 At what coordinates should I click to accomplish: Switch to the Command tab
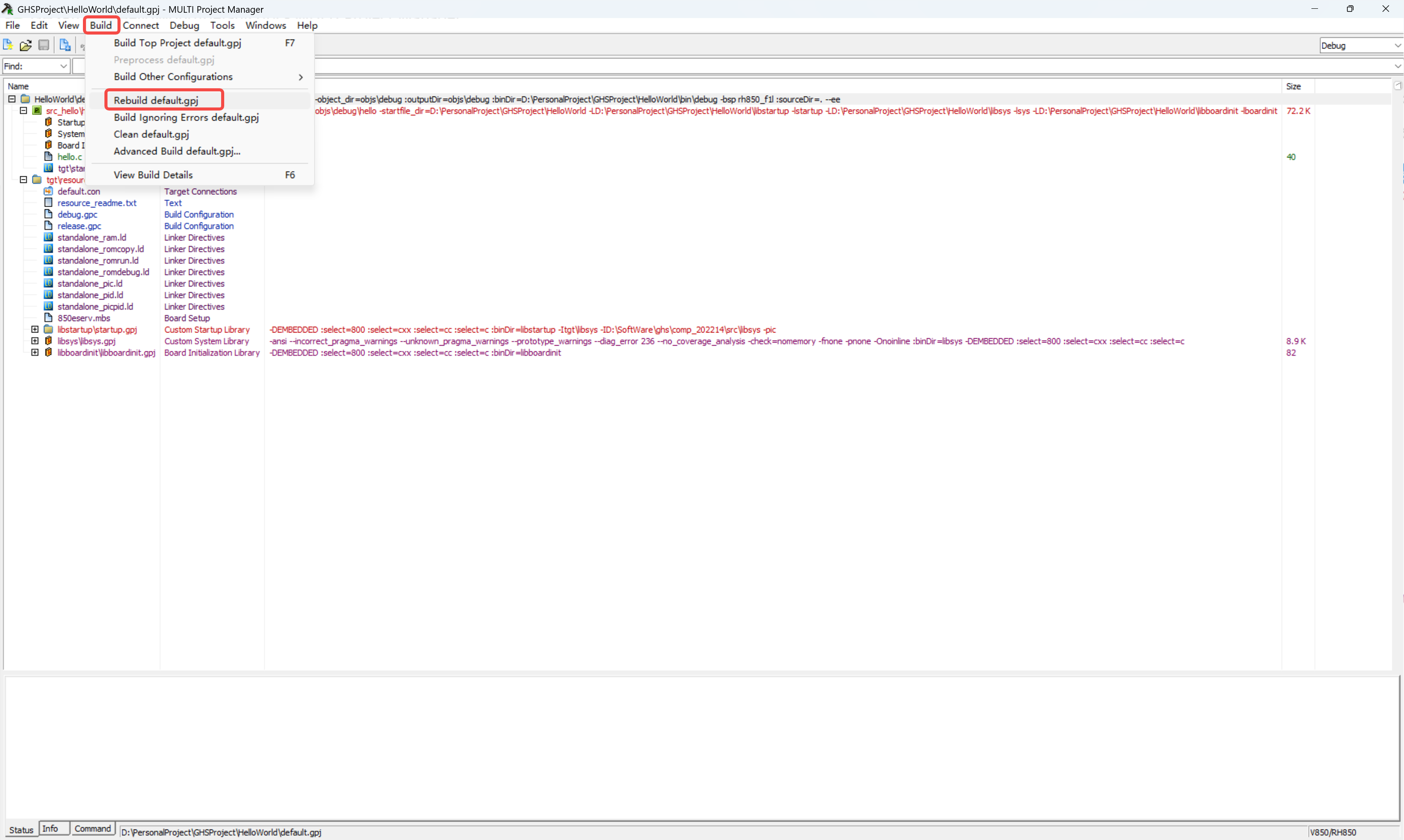click(x=92, y=829)
